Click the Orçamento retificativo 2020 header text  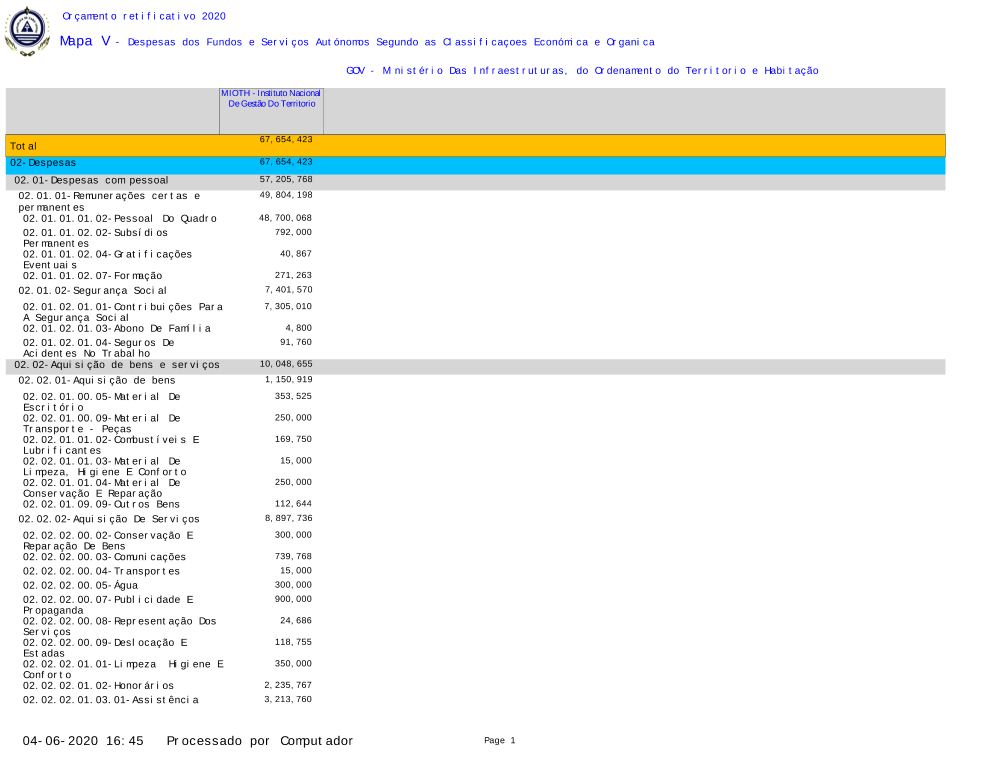coord(144,16)
